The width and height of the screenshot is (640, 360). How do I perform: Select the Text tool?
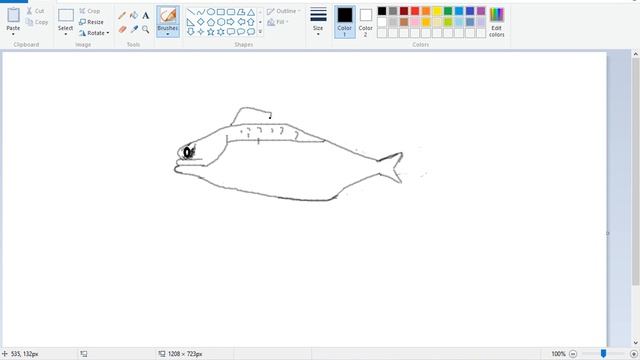tap(146, 16)
